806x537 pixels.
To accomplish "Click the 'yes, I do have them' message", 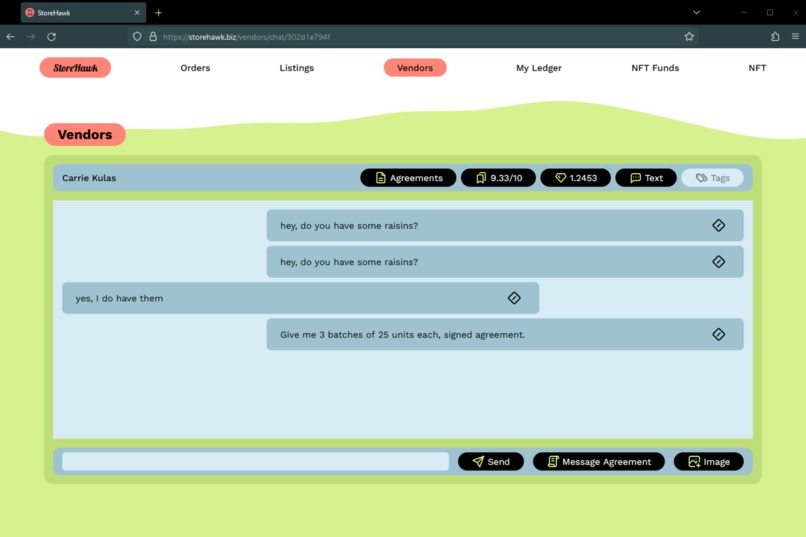I will tap(301, 298).
